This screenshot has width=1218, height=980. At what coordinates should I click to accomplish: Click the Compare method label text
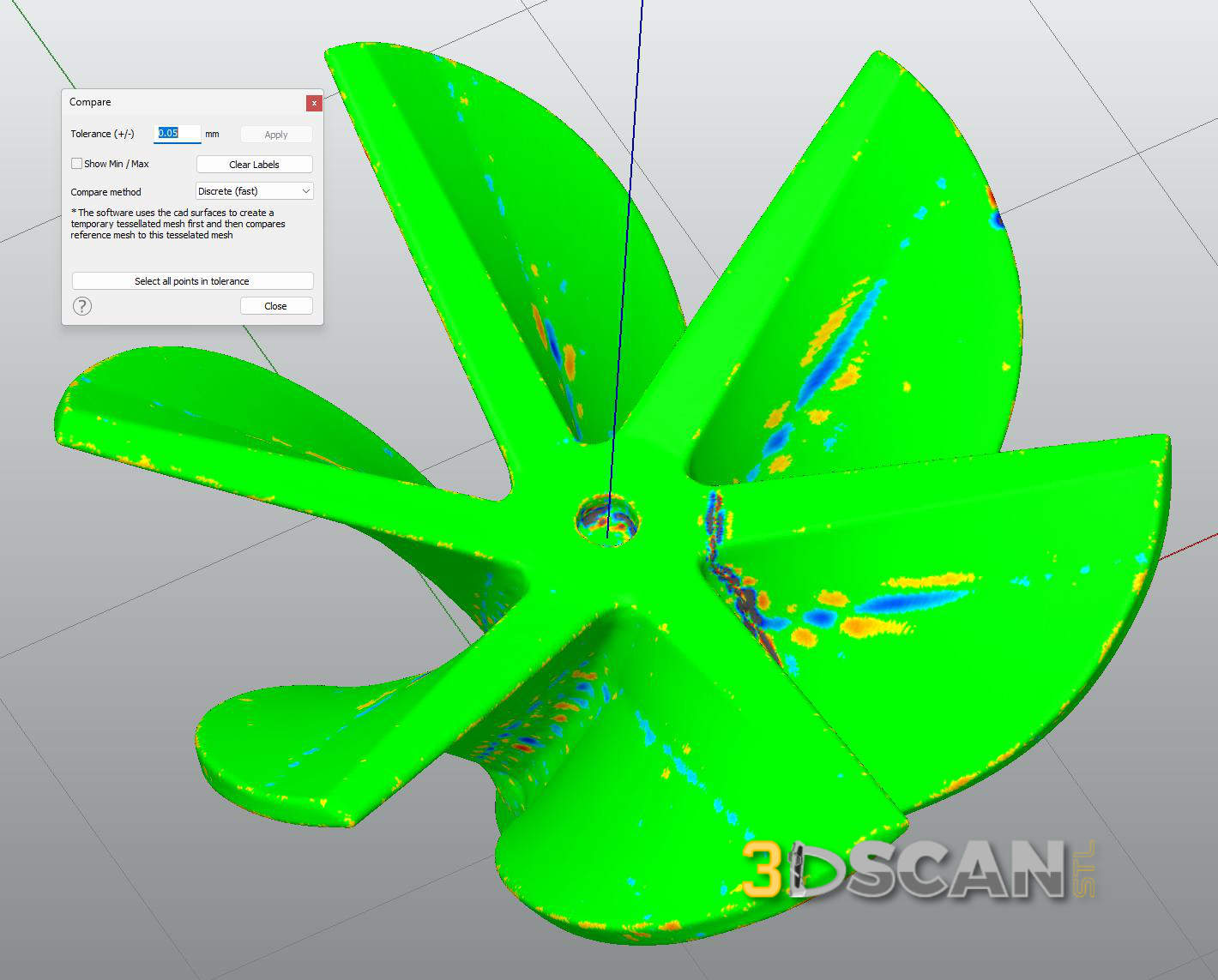click(106, 192)
